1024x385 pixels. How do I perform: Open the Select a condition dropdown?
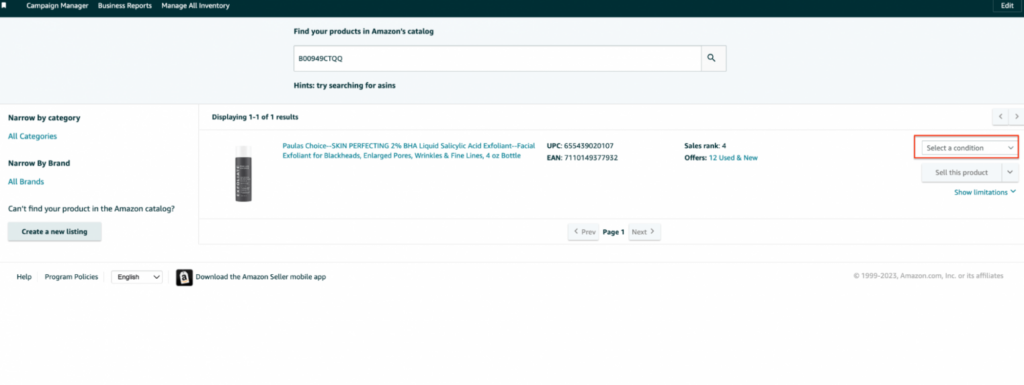pos(969,148)
